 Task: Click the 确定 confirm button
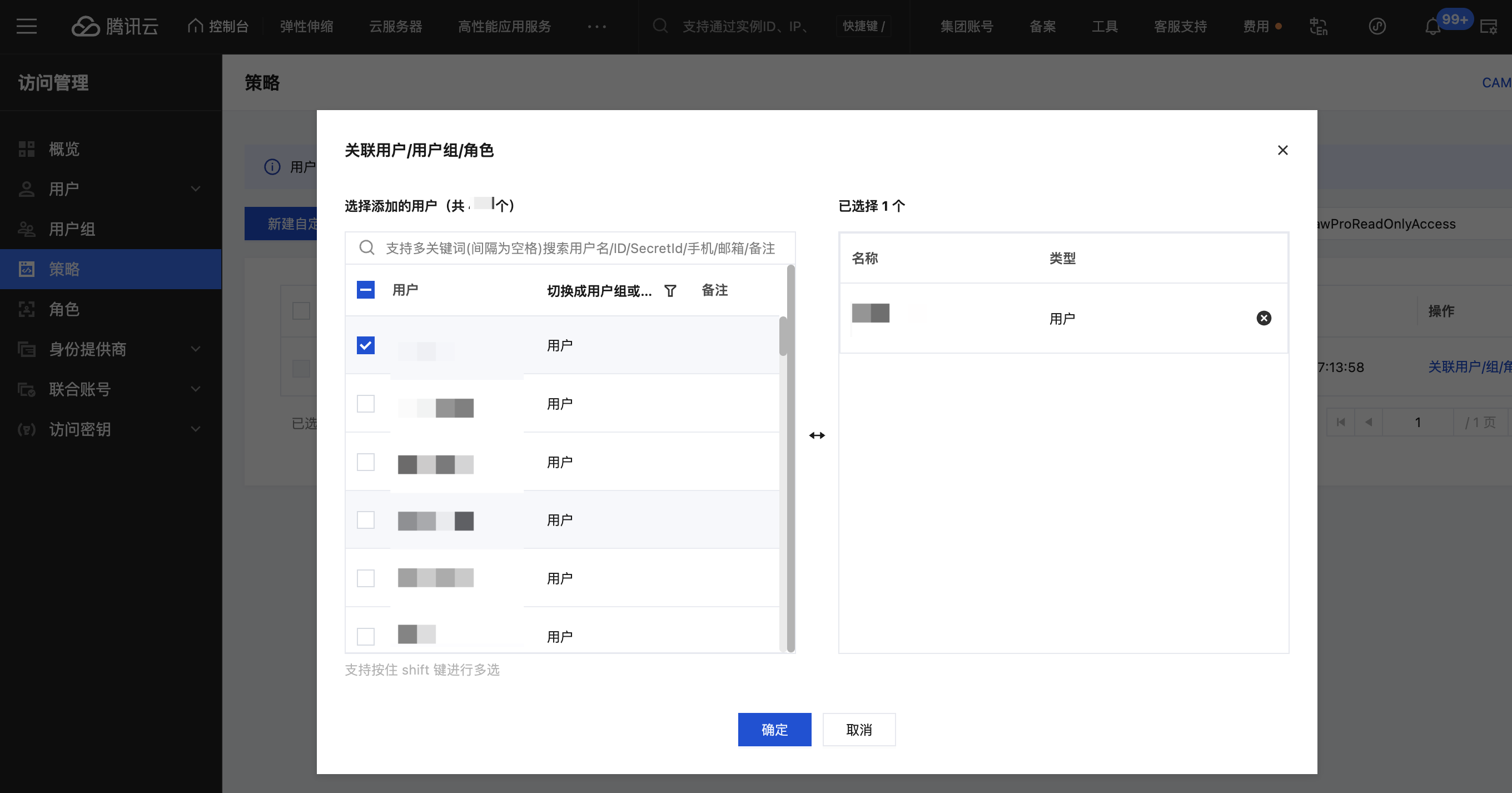pyautogui.click(x=774, y=730)
